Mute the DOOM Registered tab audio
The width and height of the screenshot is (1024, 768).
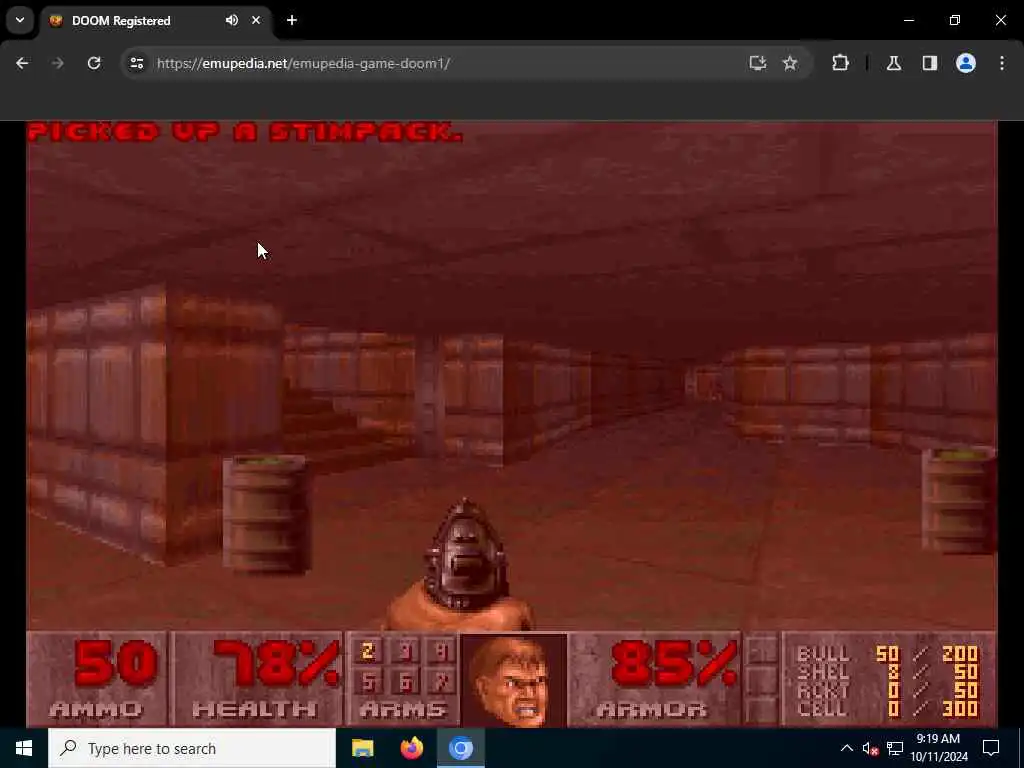[232, 20]
